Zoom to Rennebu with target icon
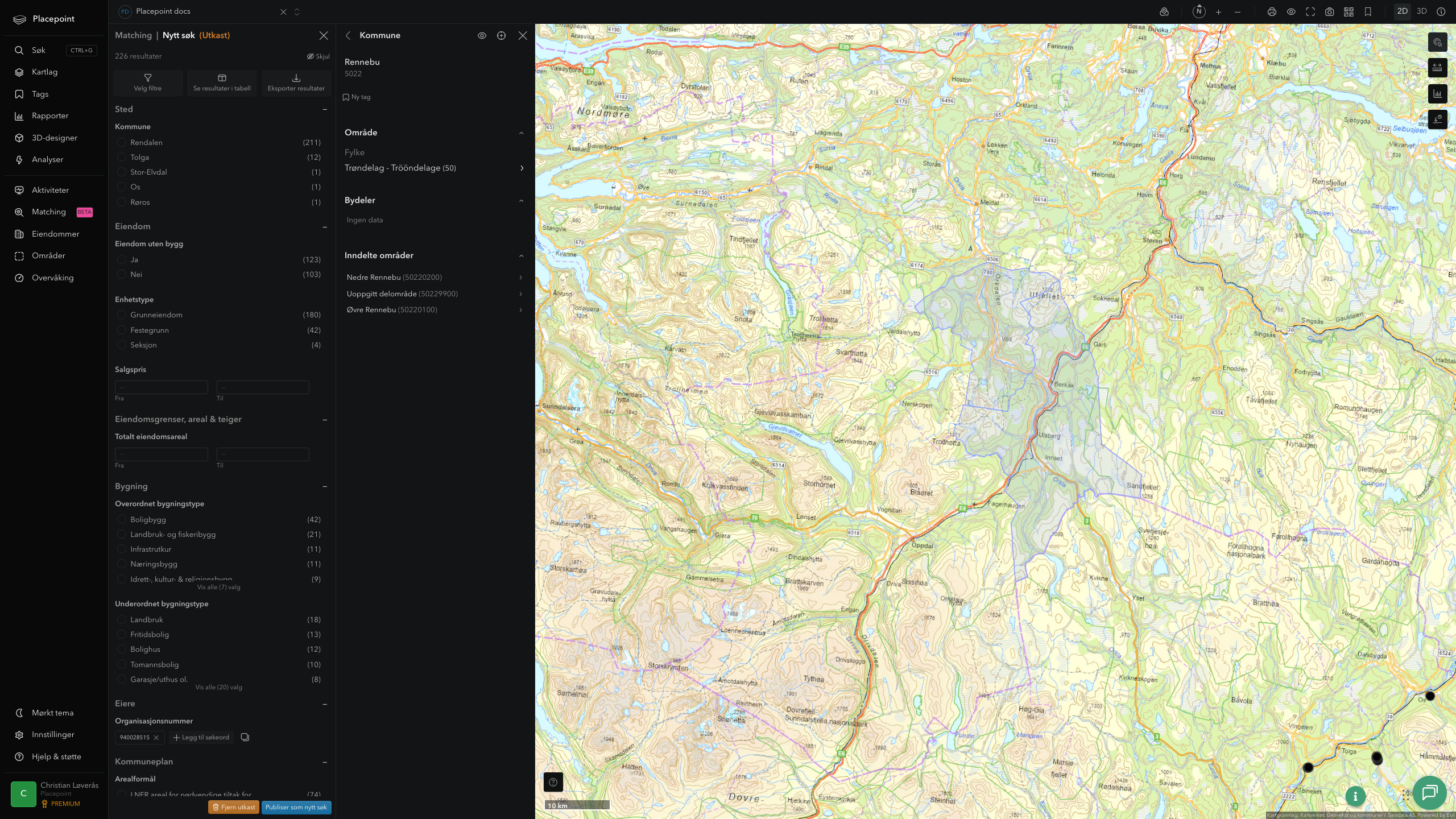1456x819 pixels. click(501, 35)
